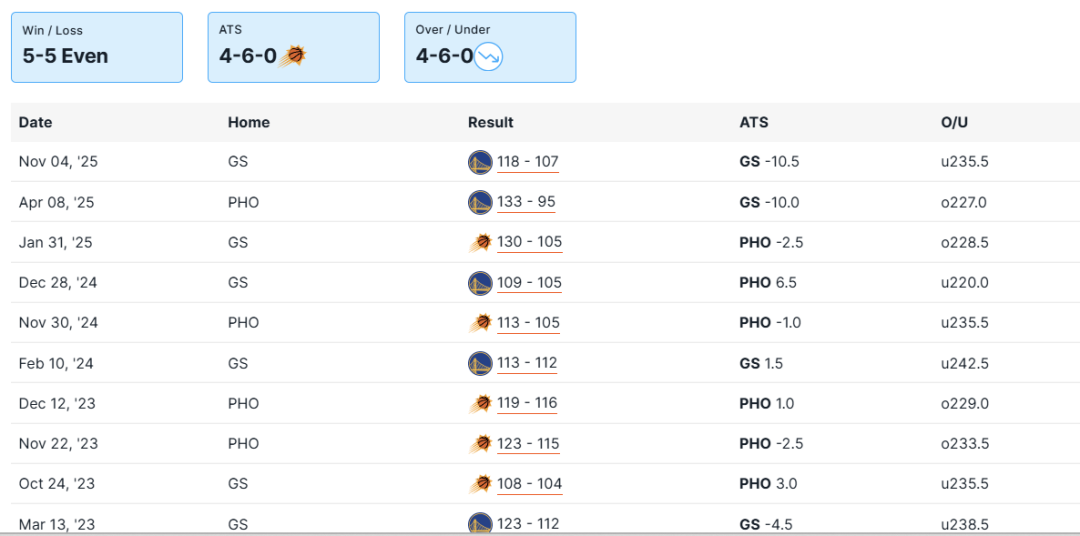Click the downward trend icon in Over/Under card
Screen dimensions: 1080x536
click(489, 56)
